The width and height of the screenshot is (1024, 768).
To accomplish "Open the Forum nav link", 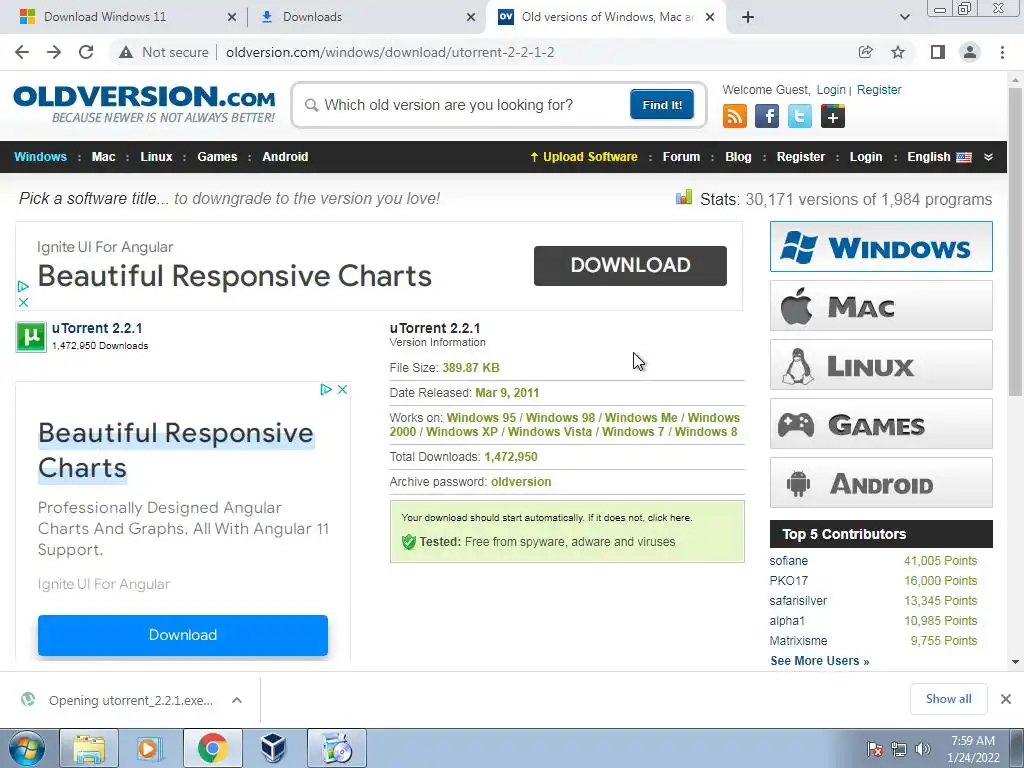I will [681, 157].
